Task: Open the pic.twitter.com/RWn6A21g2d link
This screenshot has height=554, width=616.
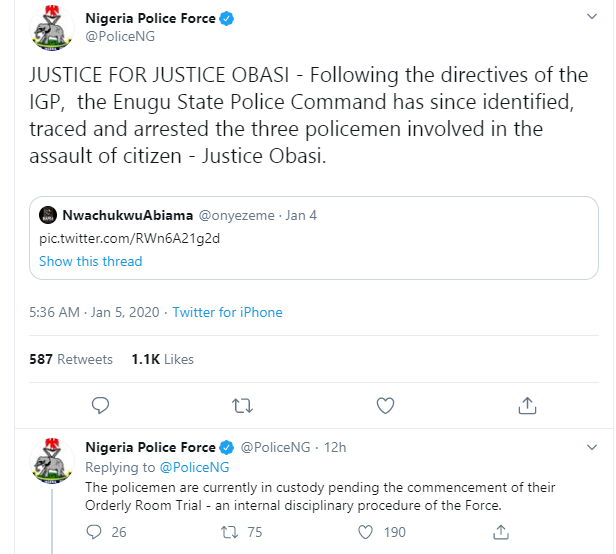Action: tap(129, 239)
